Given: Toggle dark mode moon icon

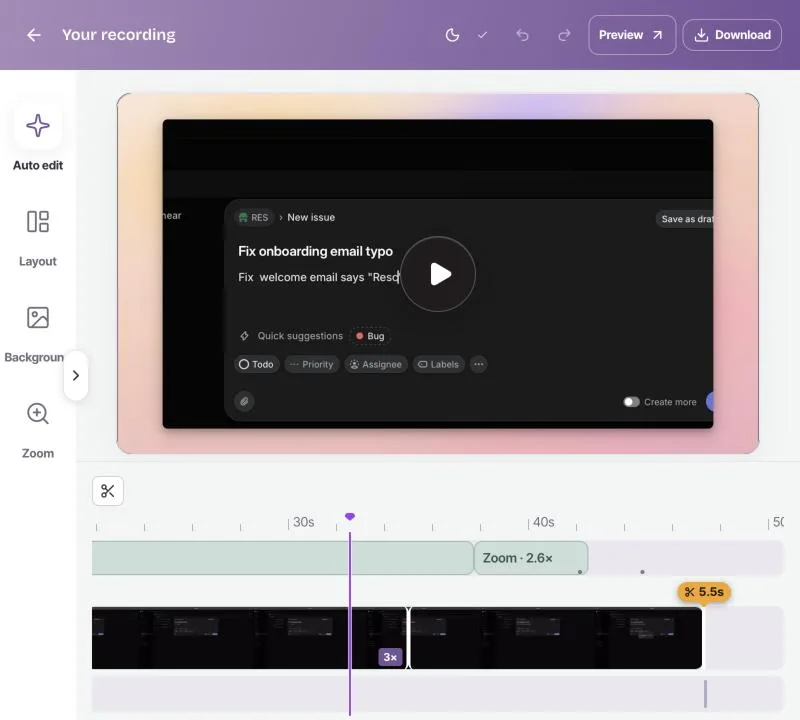Looking at the screenshot, I should (452, 35).
